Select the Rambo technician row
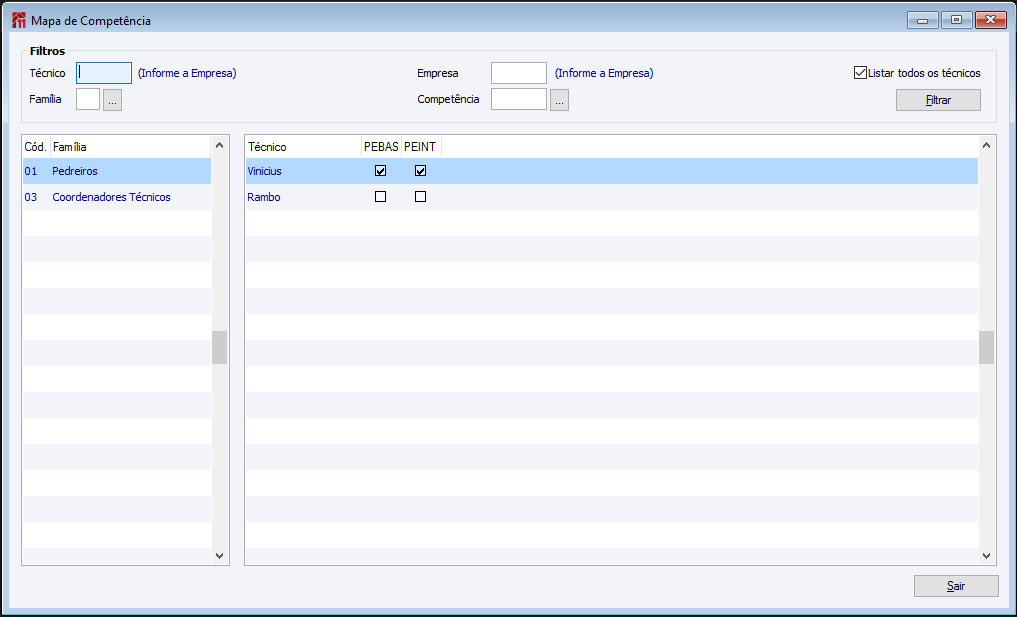The width and height of the screenshot is (1017, 617). pyautogui.click(x=612, y=197)
